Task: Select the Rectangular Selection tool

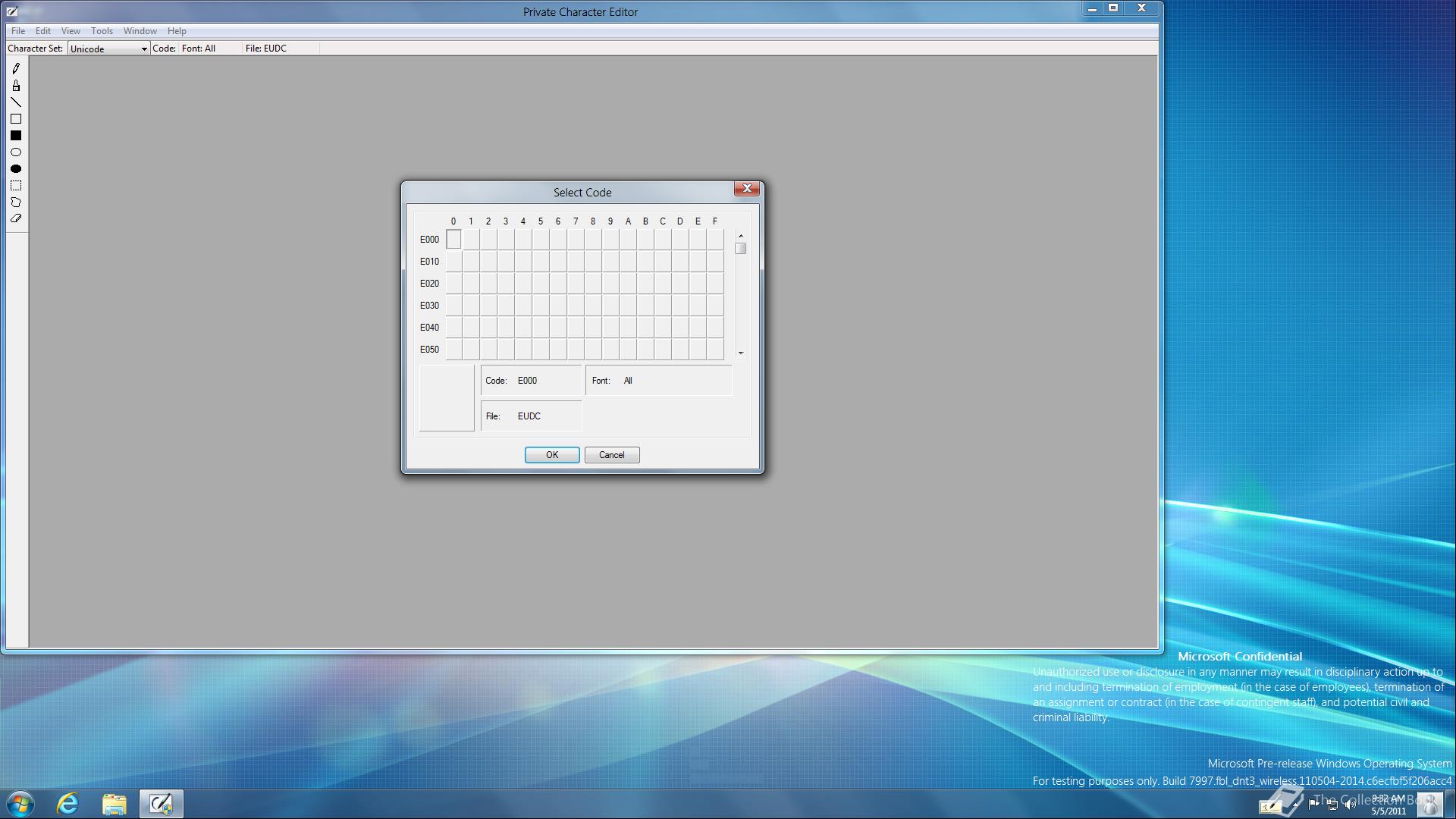Action: 16,186
